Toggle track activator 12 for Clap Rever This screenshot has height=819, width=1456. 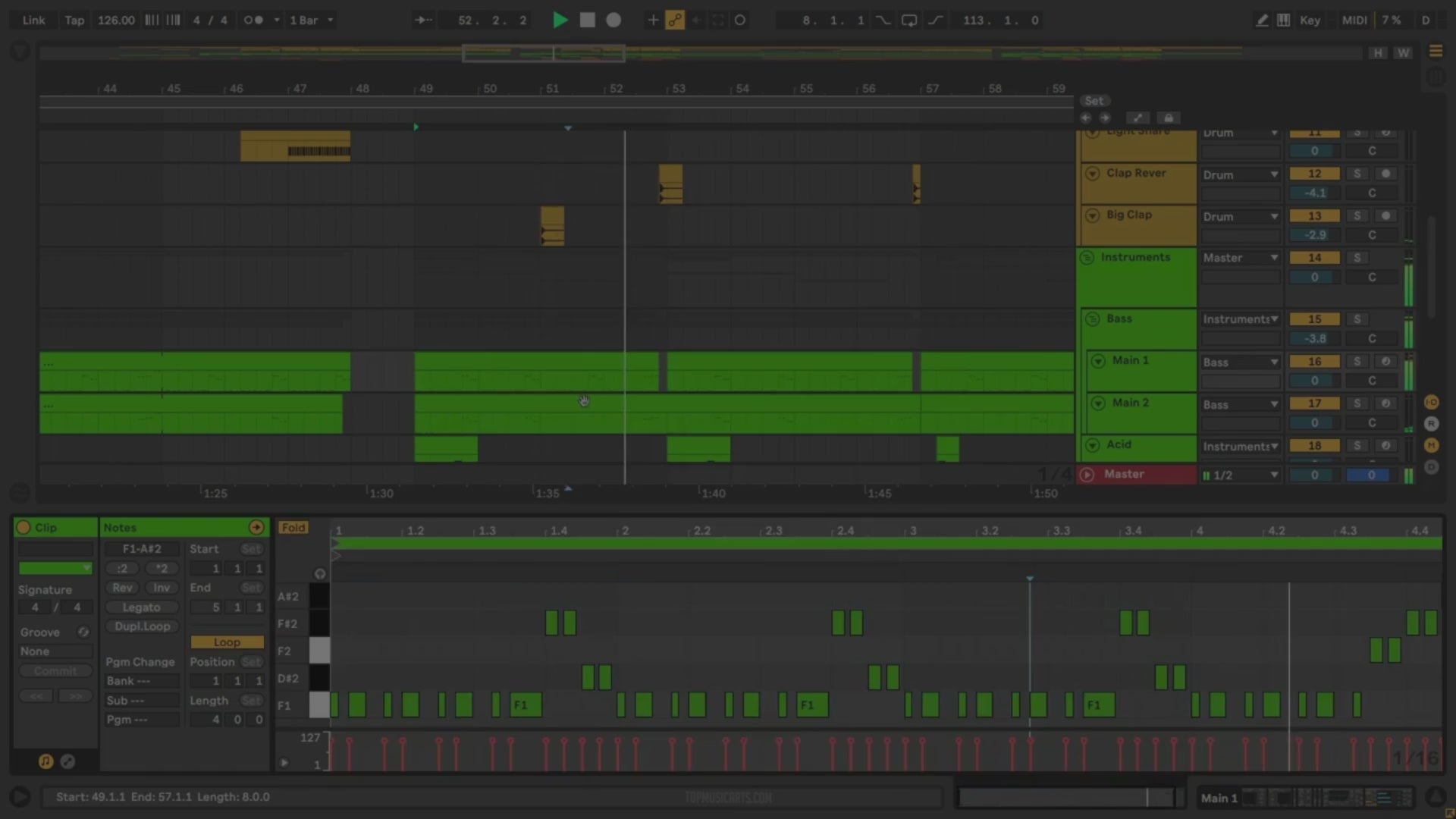(x=1315, y=174)
